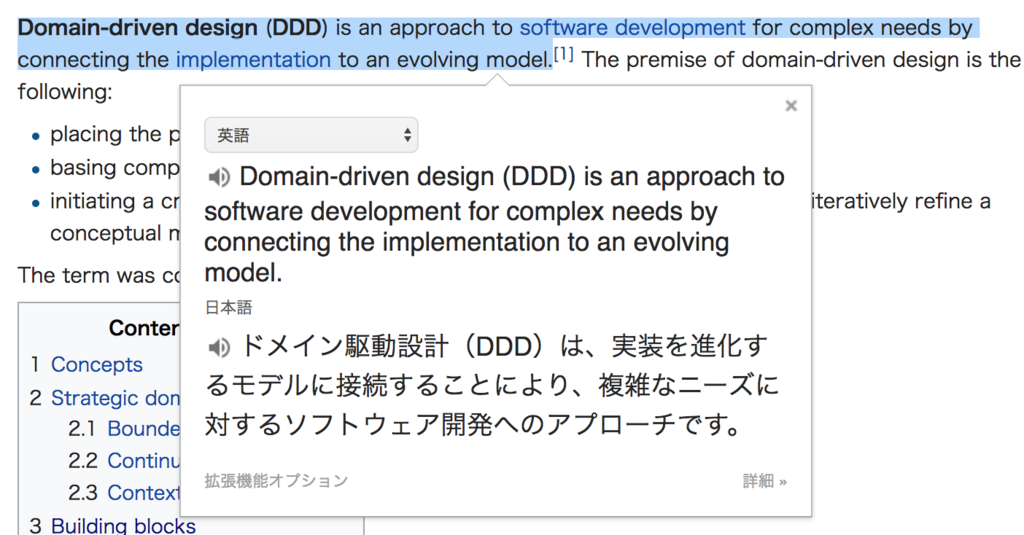Follow the software development link

click(632, 27)
